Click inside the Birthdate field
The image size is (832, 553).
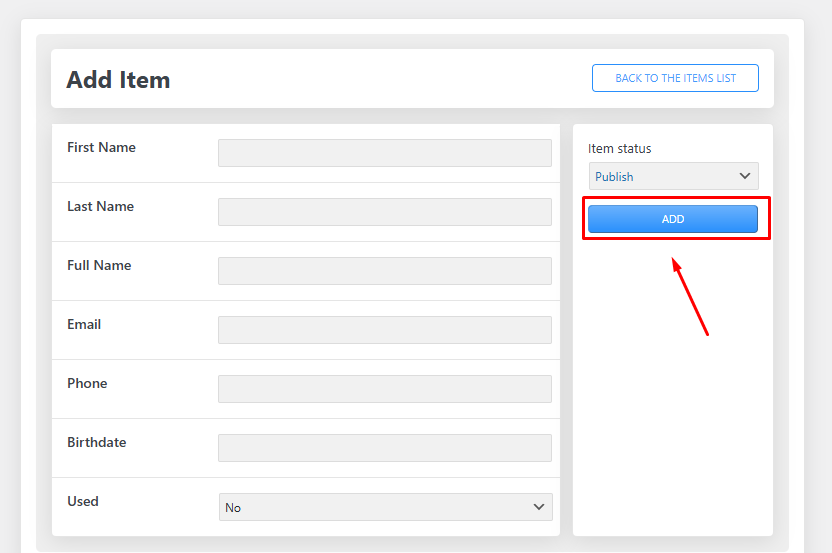tap(385, 448)
